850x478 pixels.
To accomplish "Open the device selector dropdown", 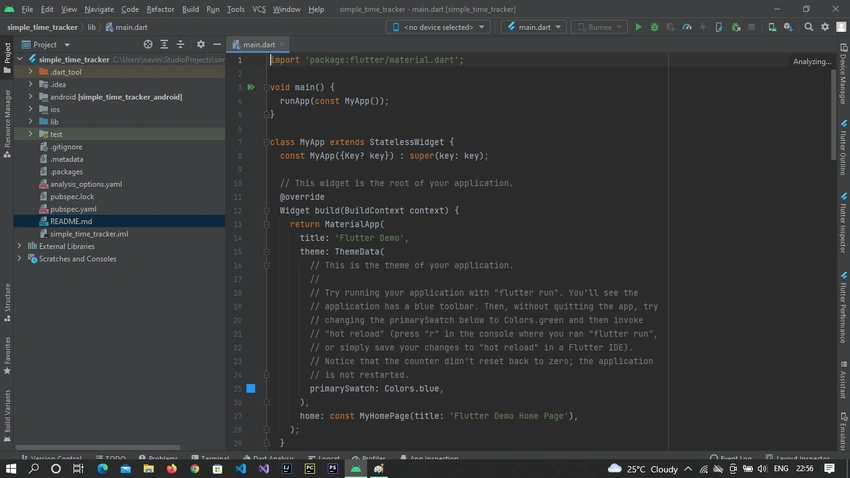I will click(x=438, y=27).
